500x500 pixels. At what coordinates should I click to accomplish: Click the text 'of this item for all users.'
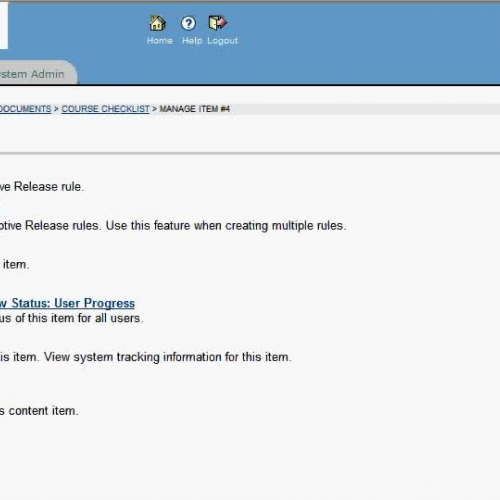point(79,318)
